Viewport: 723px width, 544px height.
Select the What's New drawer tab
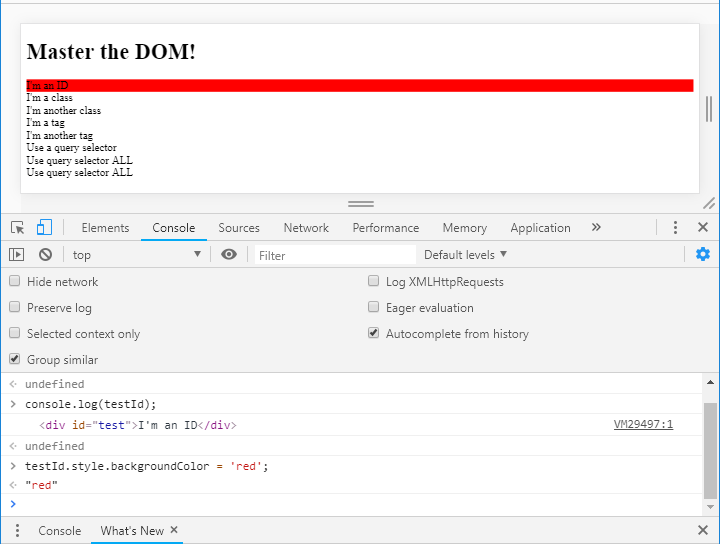(132, 531)
